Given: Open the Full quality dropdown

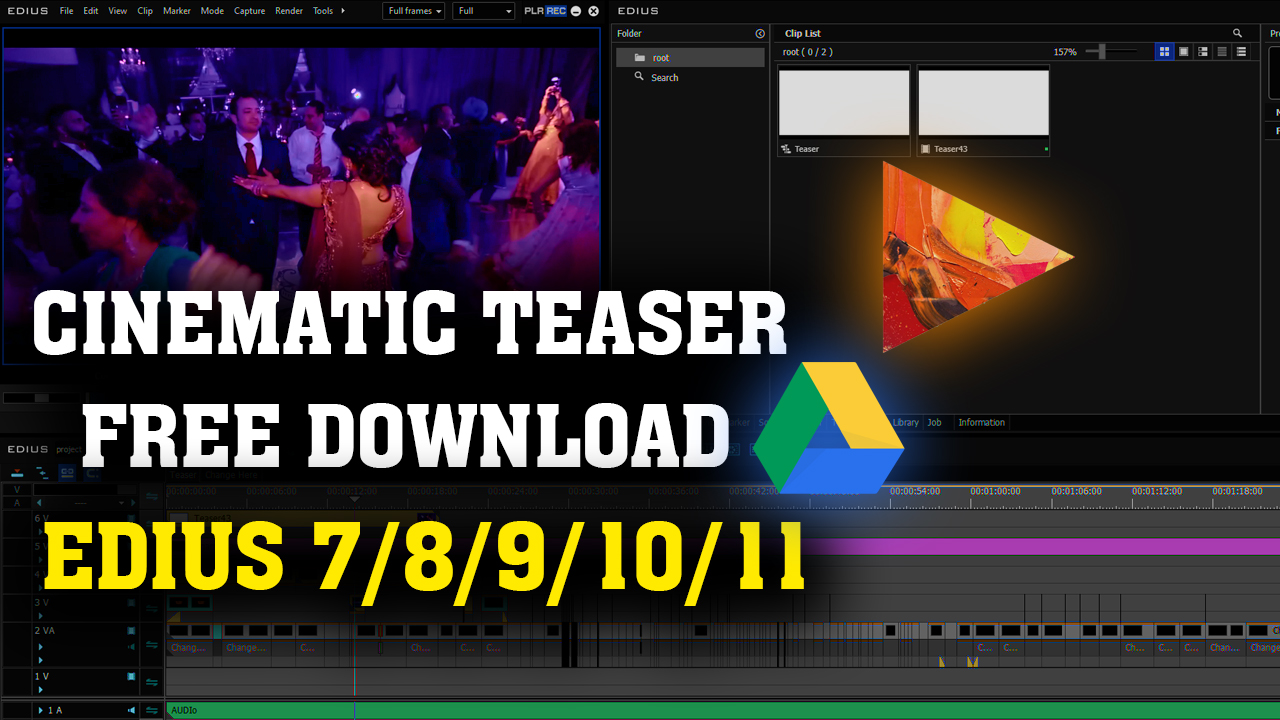Looking at the screenshot, I should click(x=483, y=11).
